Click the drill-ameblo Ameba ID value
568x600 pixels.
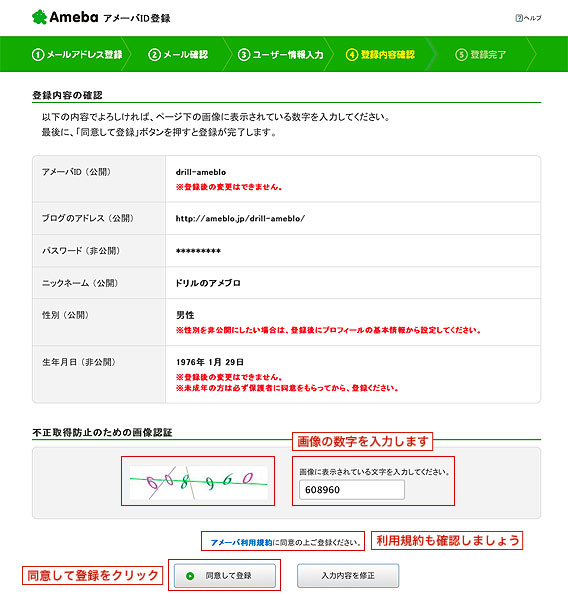pyautogui.click(x=201, y=172)
